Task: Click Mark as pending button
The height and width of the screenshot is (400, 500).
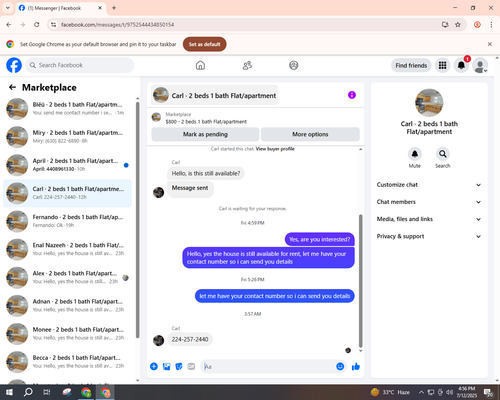Action: tap(205, 134)
